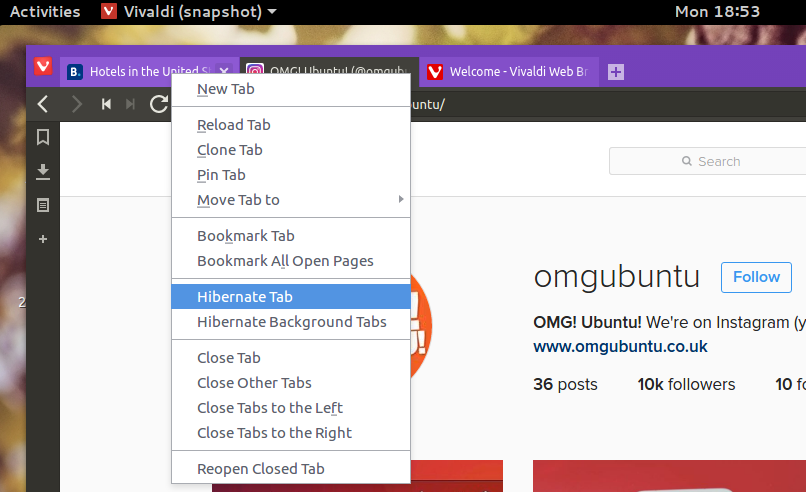Open the Downloads side panel
The width and height of the screenshot is (806, 492).
click(43, 172)
